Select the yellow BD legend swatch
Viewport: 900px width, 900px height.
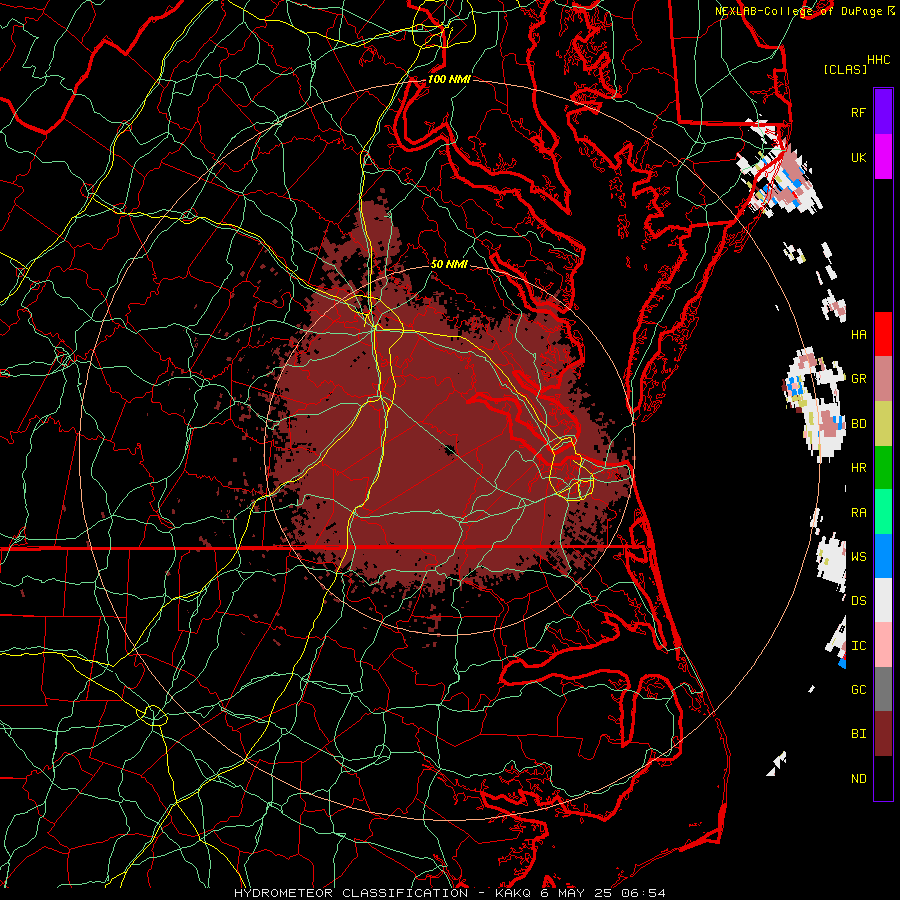883,423
